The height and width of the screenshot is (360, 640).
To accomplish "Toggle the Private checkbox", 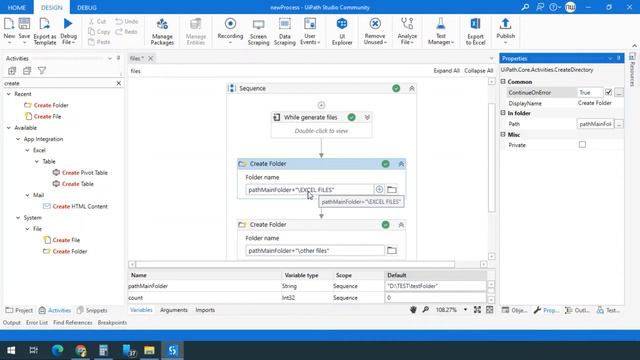I will (x=582, y=144).
